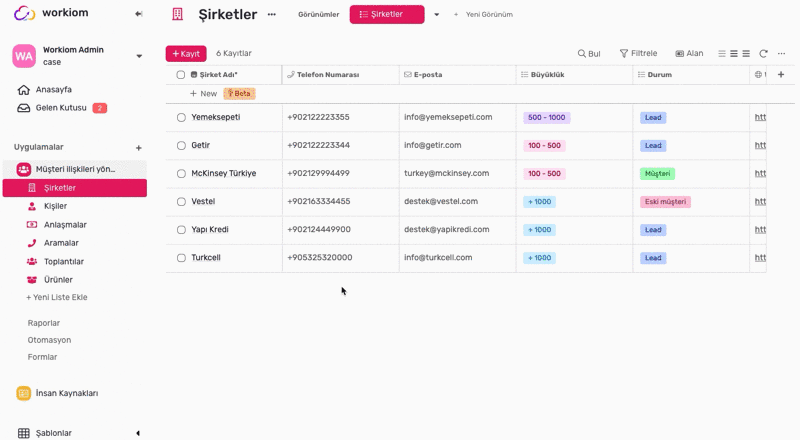Click the McKinsey Türkiye company name
800x440 pixels.
pos(223,174)
